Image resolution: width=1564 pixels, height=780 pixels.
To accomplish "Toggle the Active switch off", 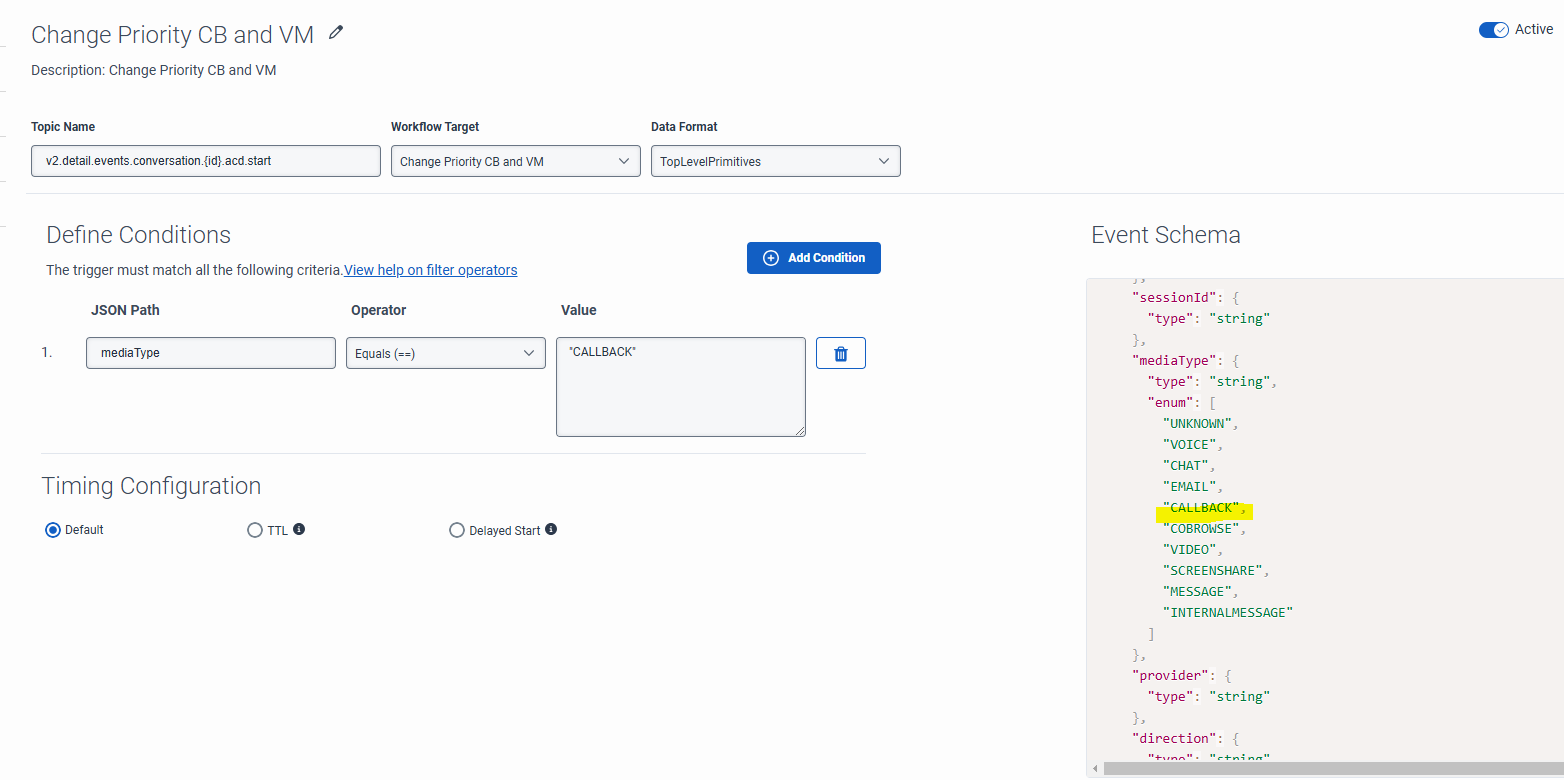I will click(1493, 30).
